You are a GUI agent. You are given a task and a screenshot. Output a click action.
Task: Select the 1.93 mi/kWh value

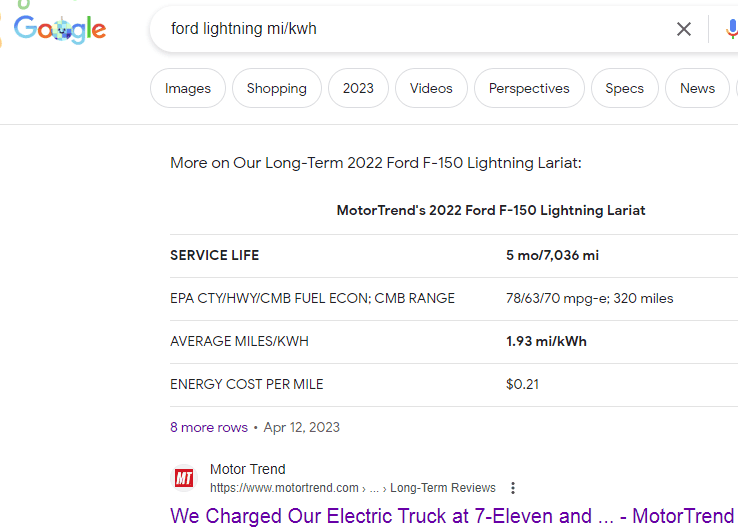click(x=546, y=341)
